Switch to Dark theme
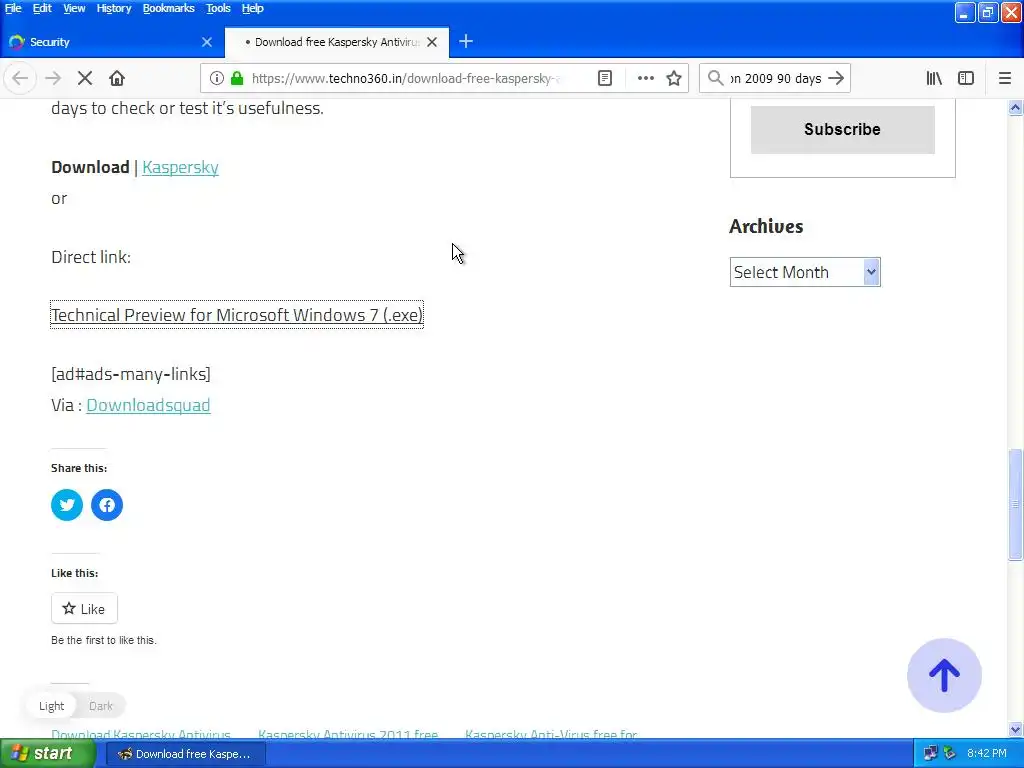 click(x=101, y=706)
